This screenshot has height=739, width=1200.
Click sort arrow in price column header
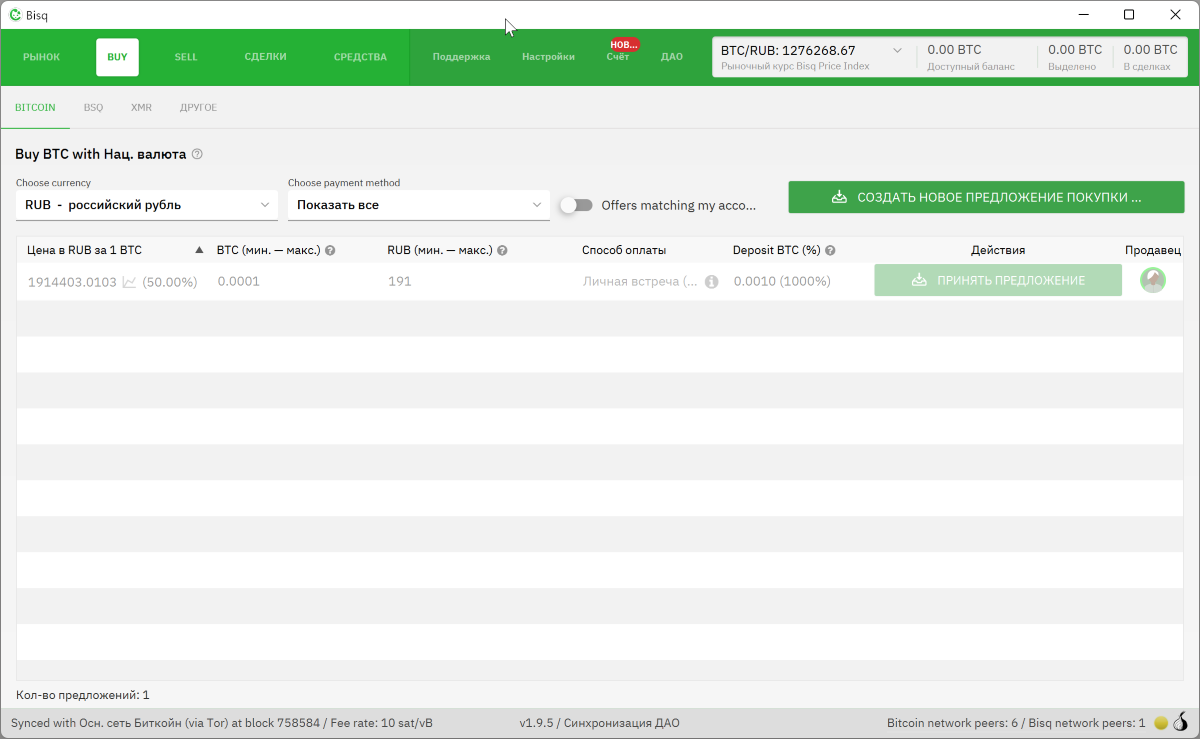(x=199, y=250)
